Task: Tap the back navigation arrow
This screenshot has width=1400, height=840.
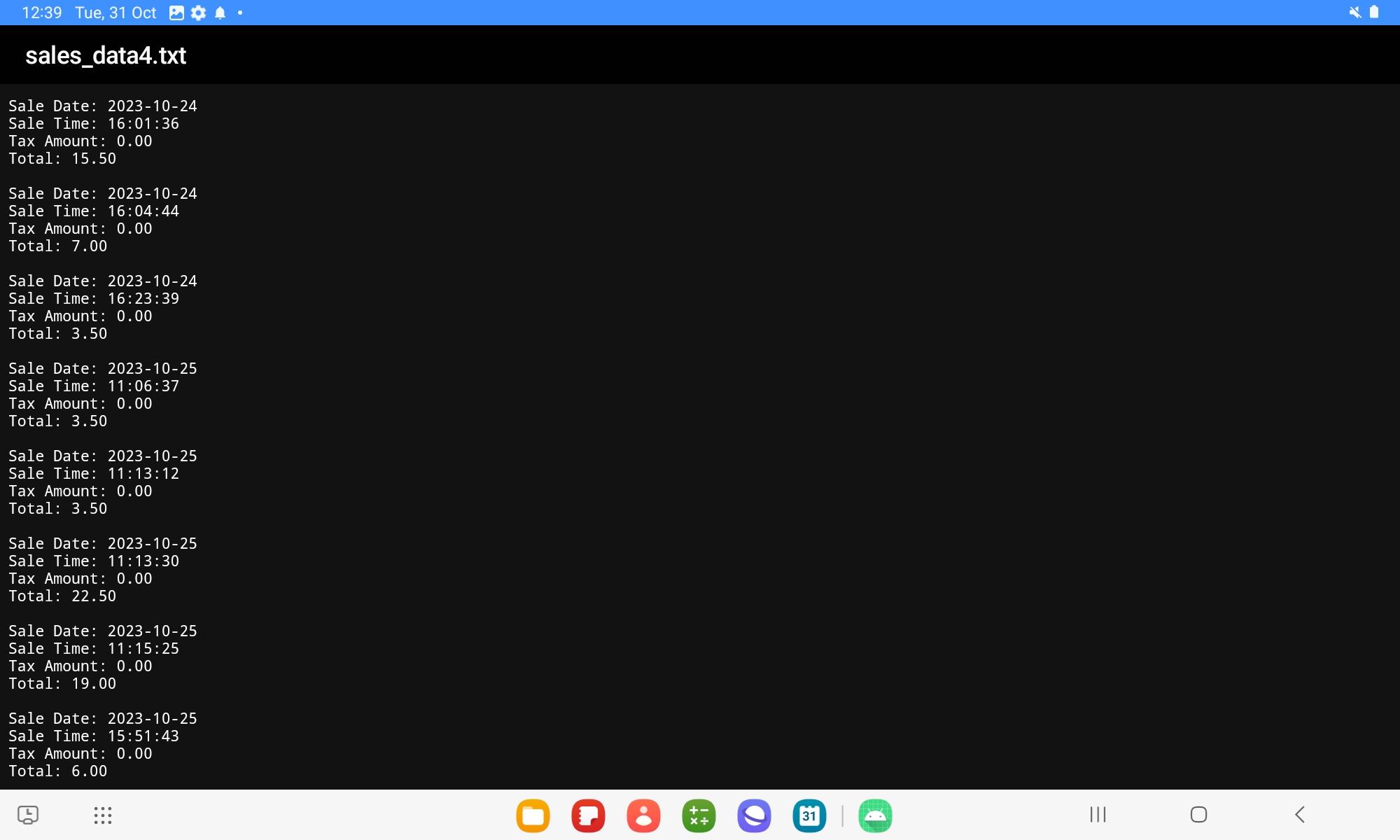Action: click(x=1300, y=814)
